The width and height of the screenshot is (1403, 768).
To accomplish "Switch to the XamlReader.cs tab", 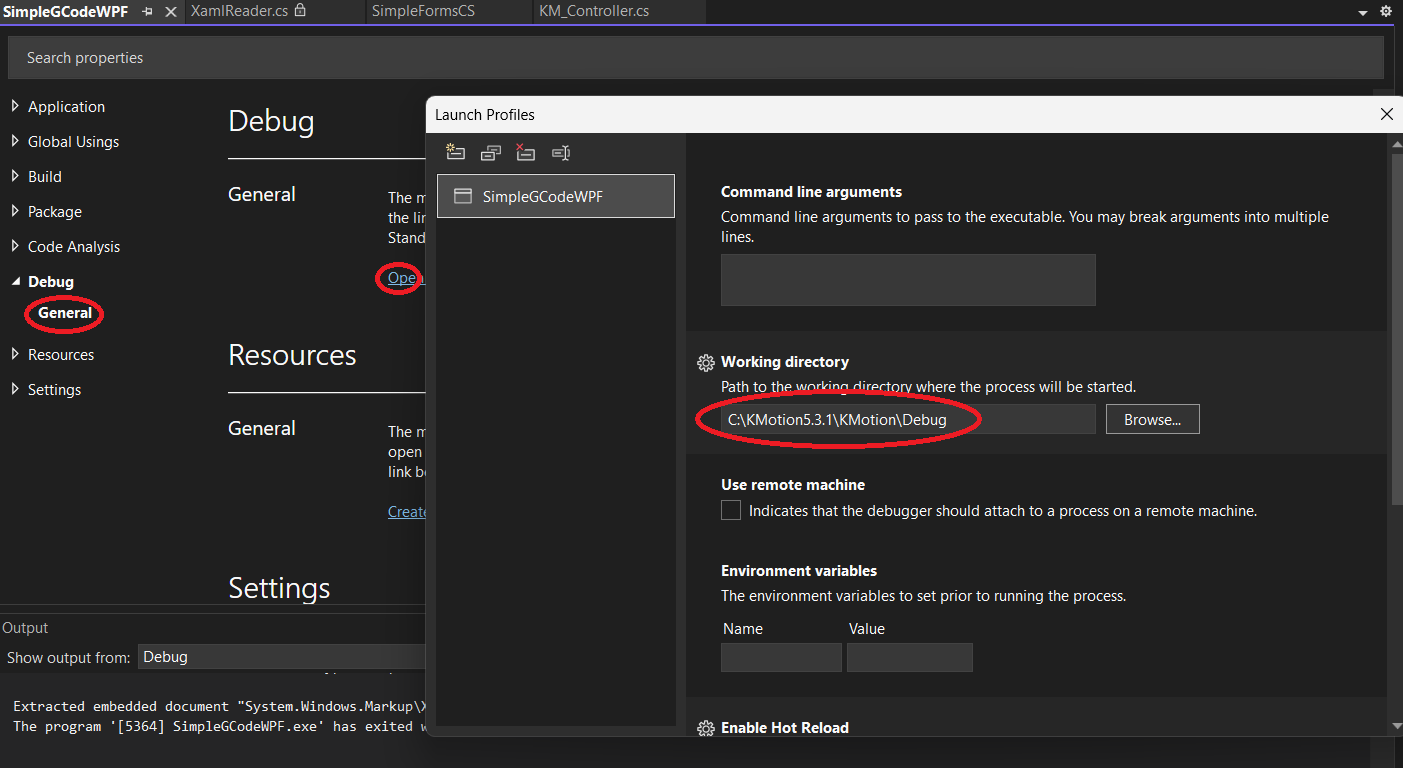I will [239, 12].
